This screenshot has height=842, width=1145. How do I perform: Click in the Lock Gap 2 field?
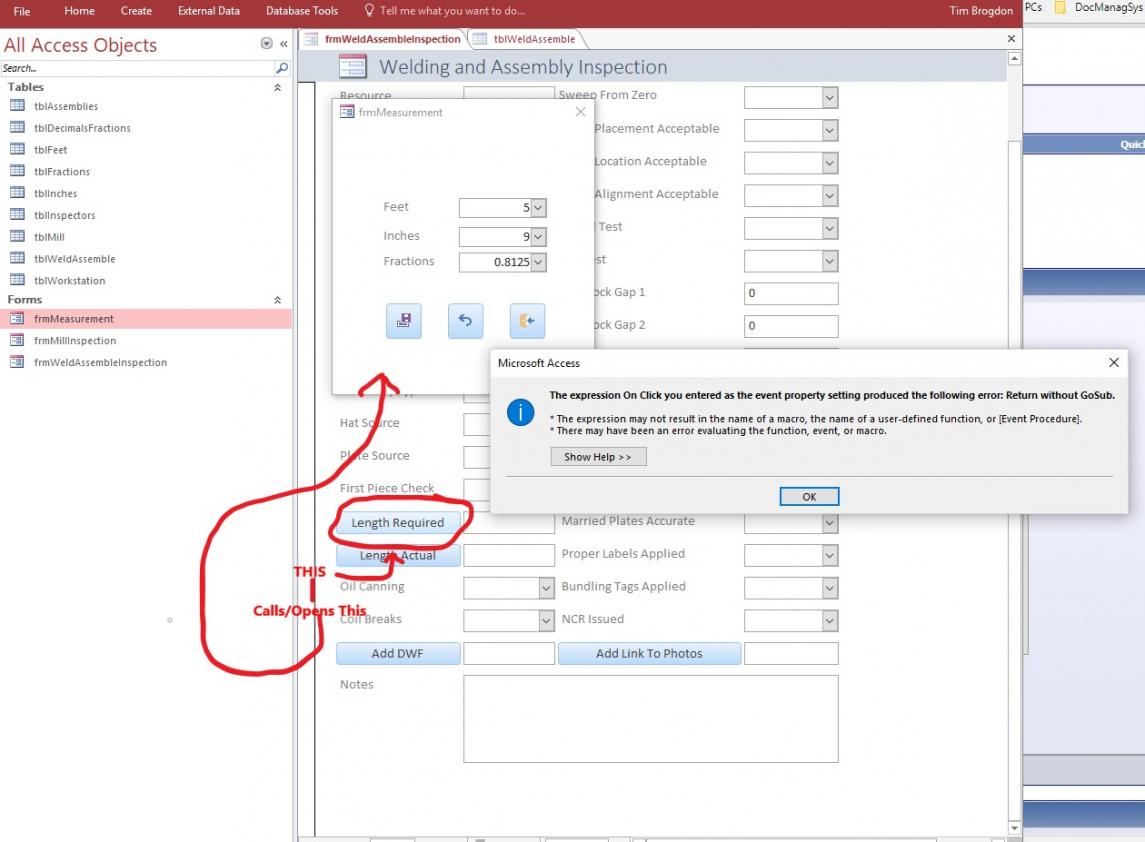click(x=791, y=326)
